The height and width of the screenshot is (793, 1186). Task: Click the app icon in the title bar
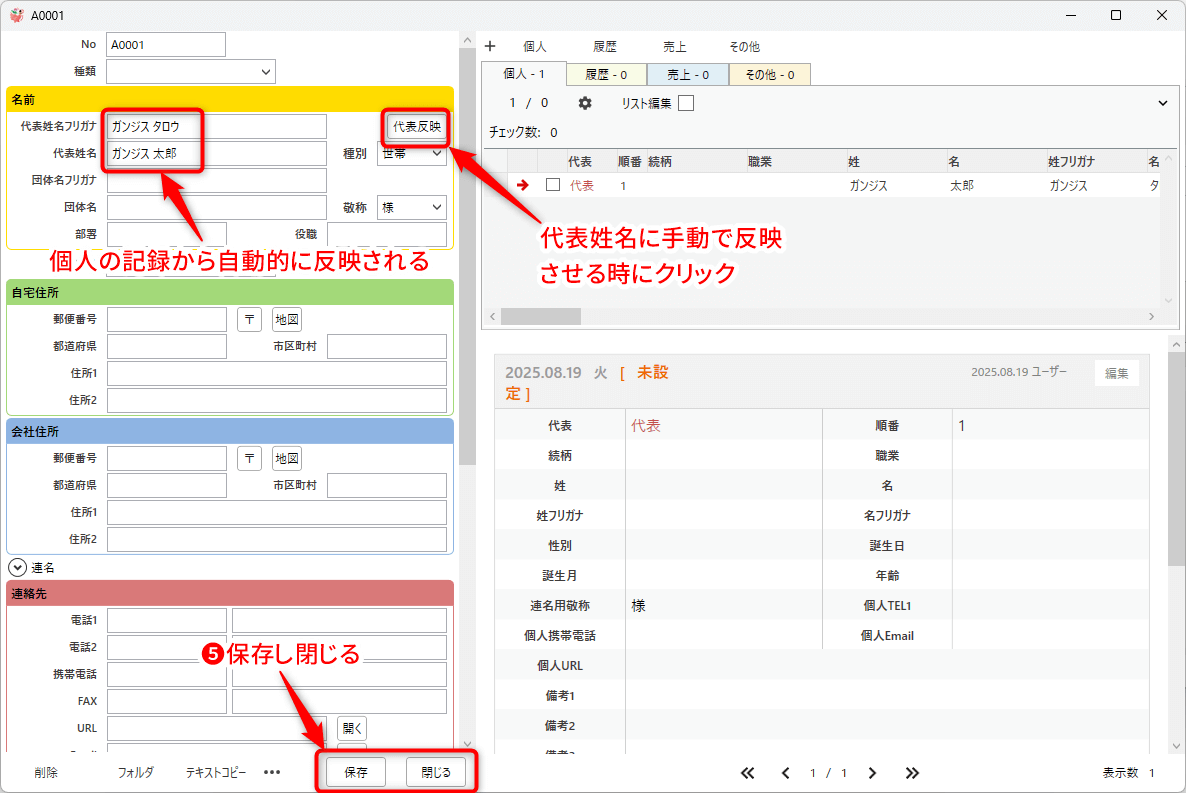click(17, 15)
